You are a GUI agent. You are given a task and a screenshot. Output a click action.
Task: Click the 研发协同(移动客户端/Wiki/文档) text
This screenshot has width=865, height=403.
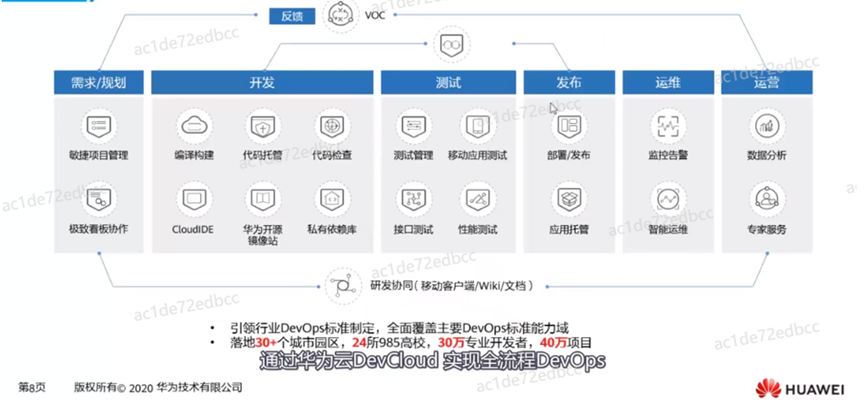pos(452,286)
